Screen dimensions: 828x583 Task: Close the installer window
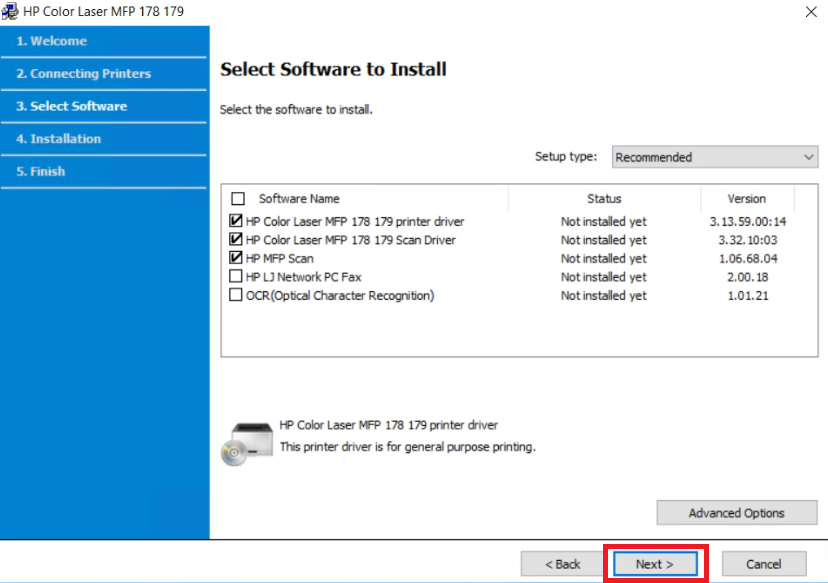(x=811, y=12)
